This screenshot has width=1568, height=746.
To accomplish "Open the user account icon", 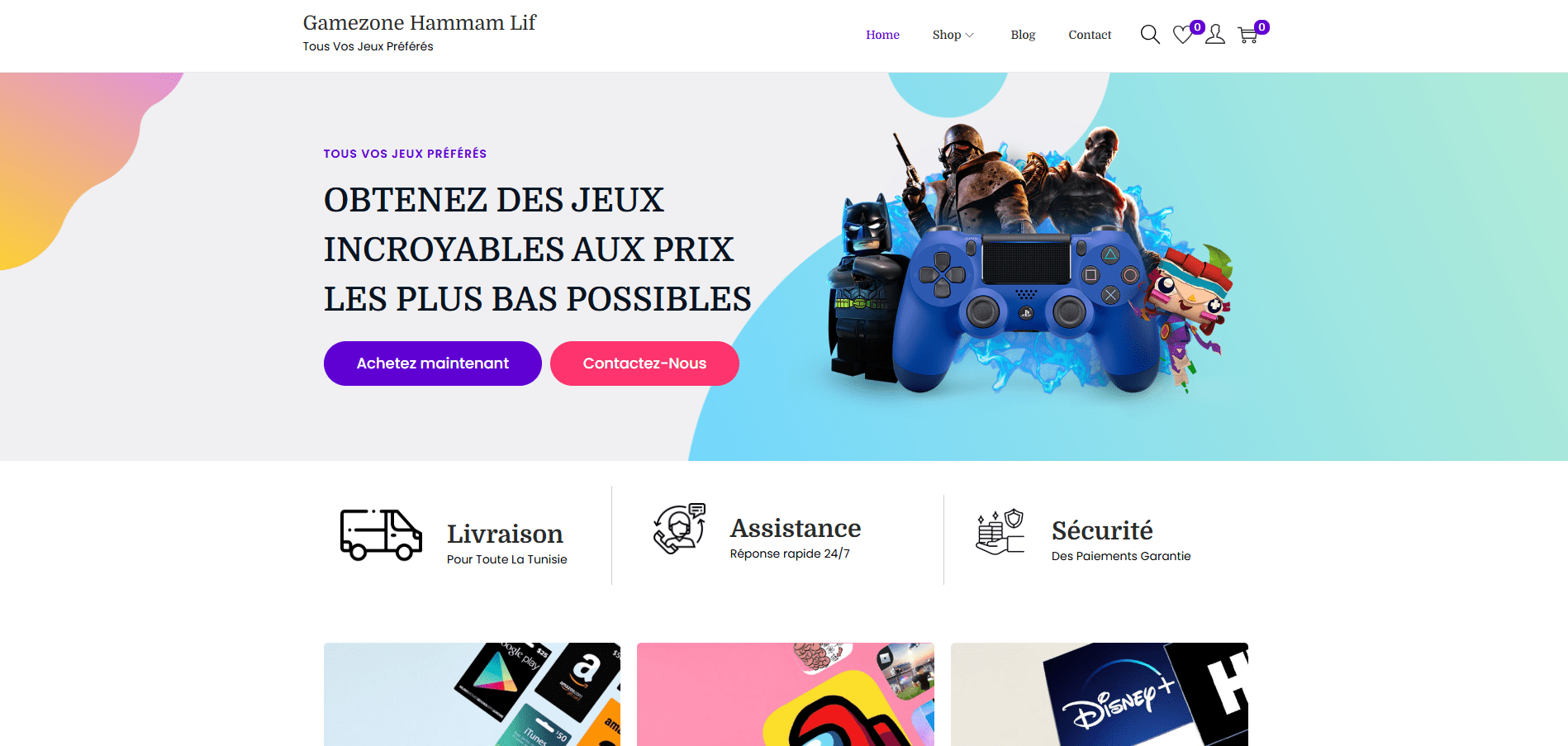I will click(x=1215, y=35).
